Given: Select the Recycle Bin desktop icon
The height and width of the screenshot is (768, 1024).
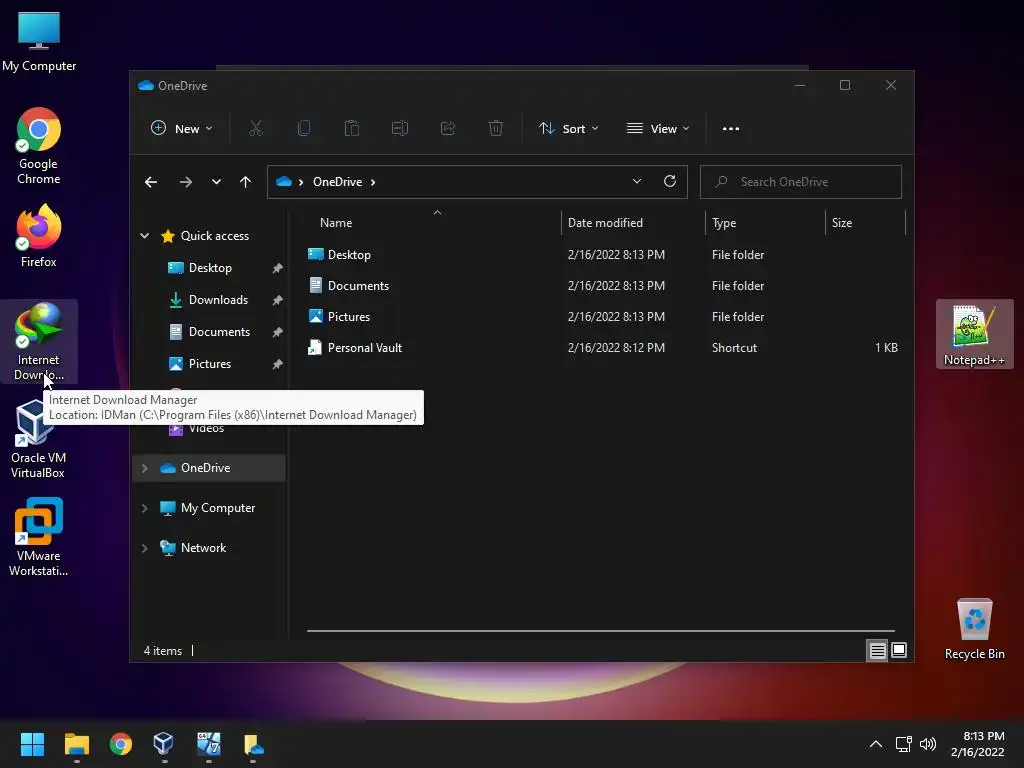Looking at the screenshot, I should (x=974, y=629).
